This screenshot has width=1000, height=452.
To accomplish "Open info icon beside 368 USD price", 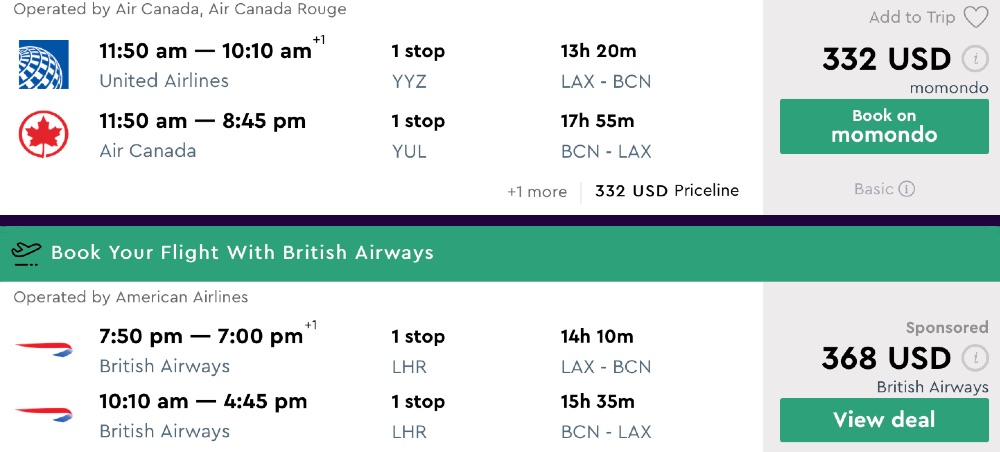I will pyautogui.click(x=975, y=358).
